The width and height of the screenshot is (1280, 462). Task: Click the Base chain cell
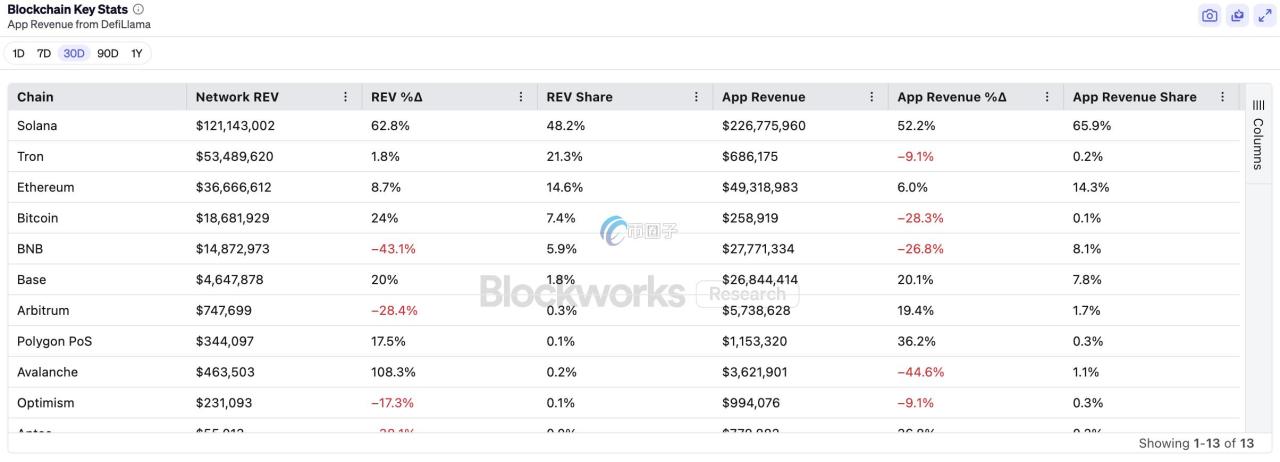[x=31, y=280]
